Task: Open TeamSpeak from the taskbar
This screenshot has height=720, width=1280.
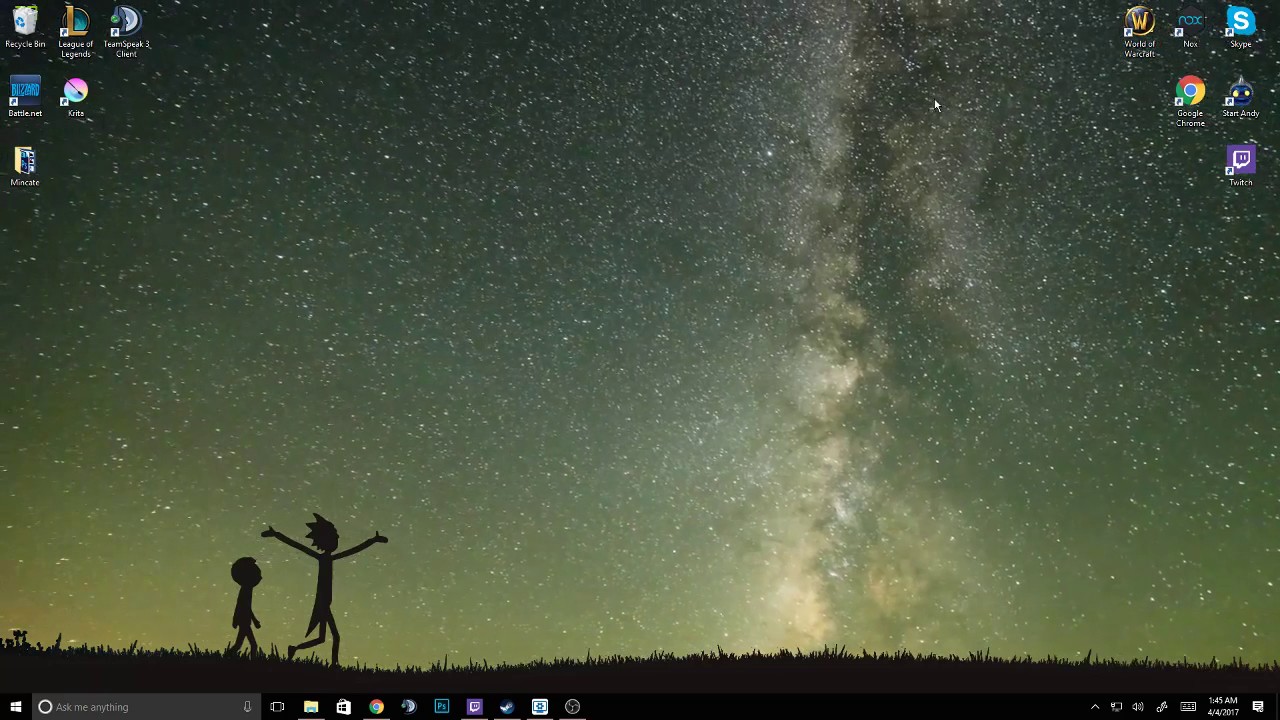Action: click(x=409, y=707)
